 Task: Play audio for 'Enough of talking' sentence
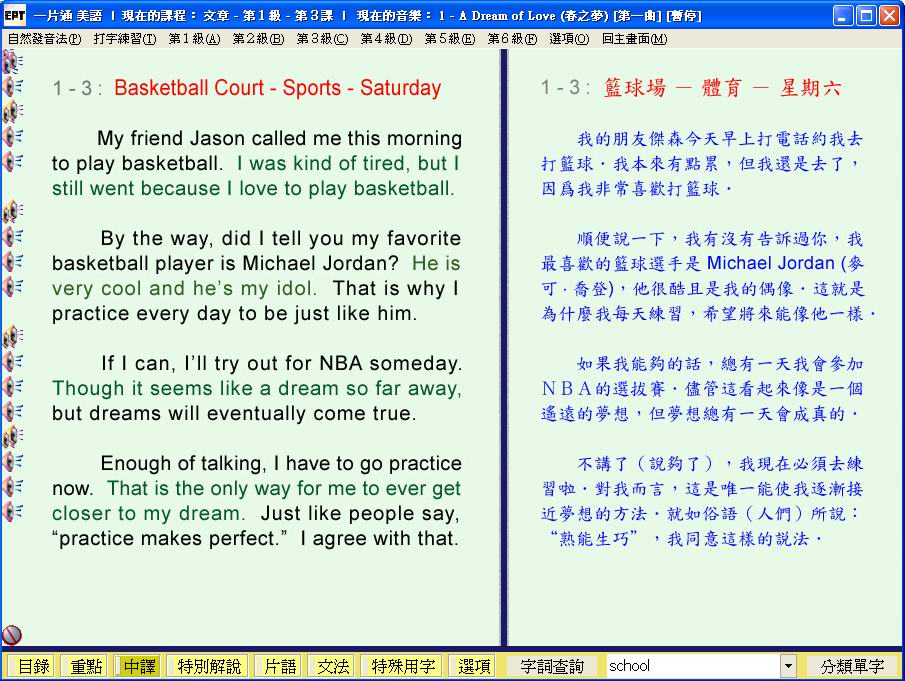point(12,461)
